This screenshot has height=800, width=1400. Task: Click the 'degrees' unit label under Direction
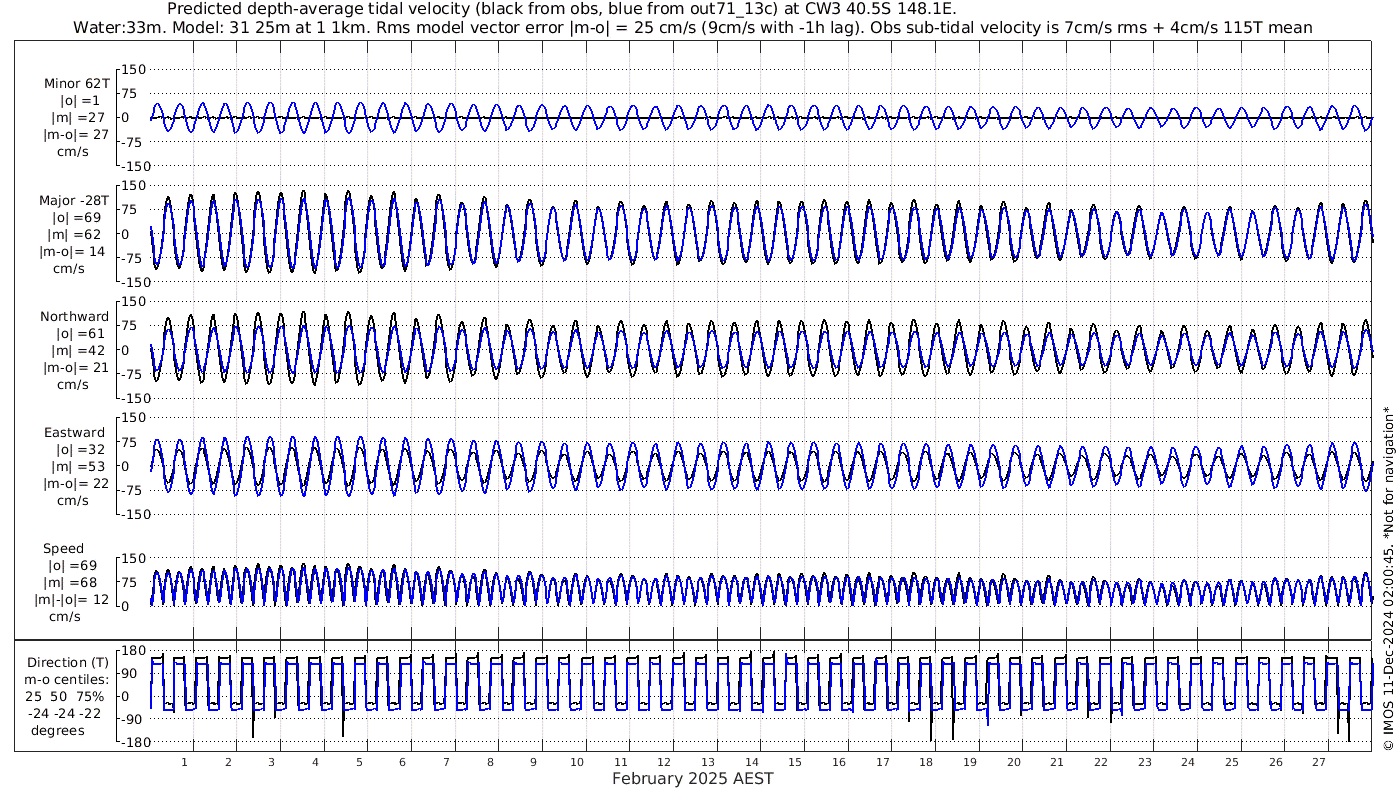[x=58, y=730]
